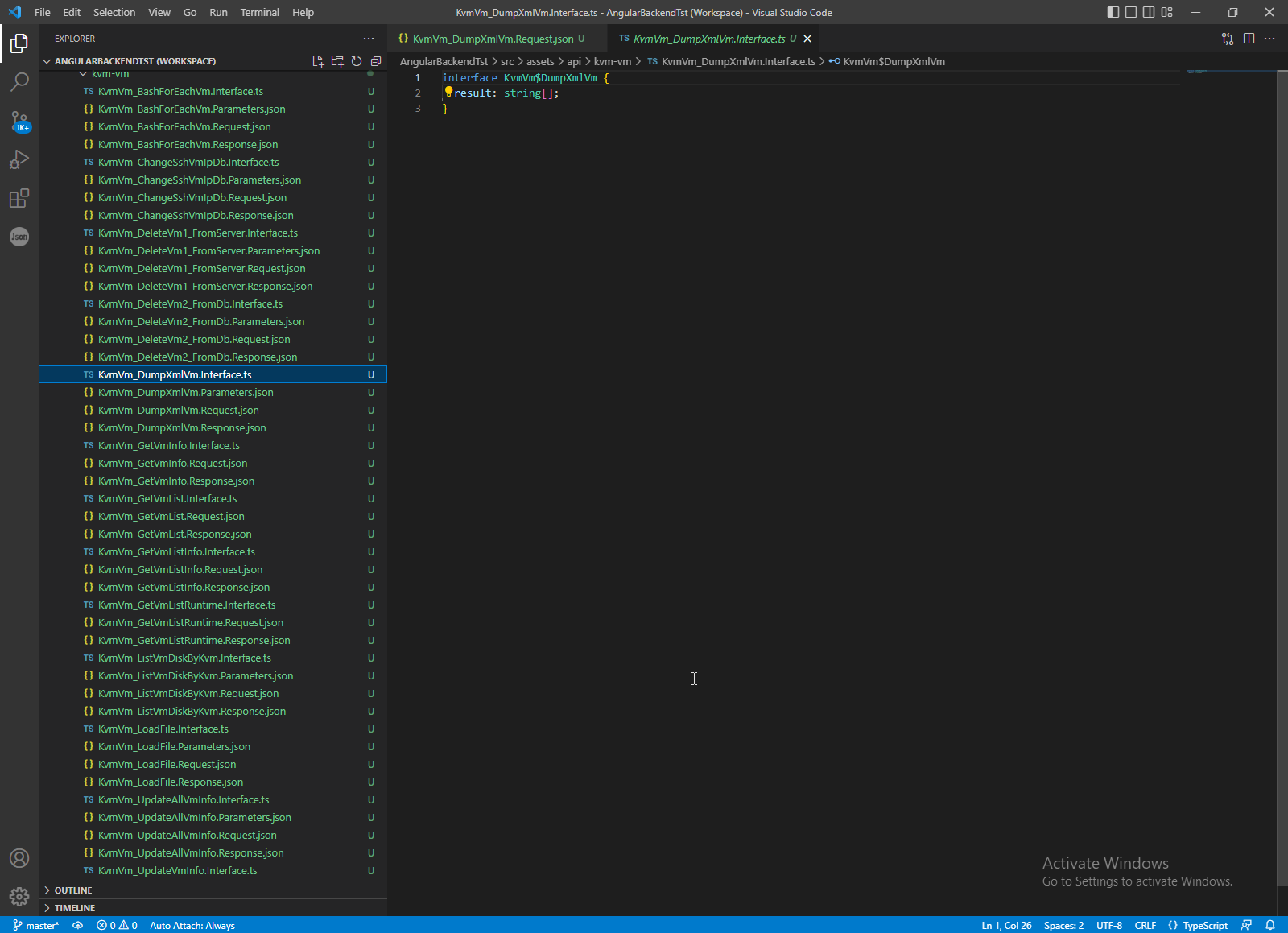Change the UTF-8 file encoding

tap(1109, 925)
